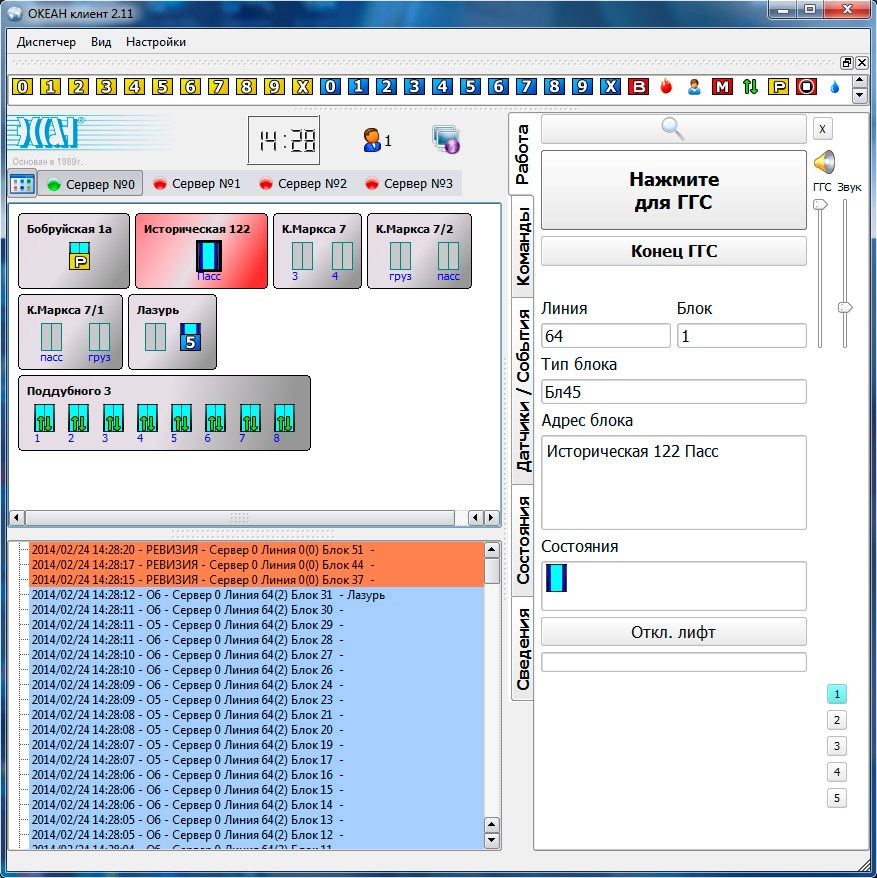This screenshot has height=878, width=877.
Task: Switch to Сервер №1
Action: point(196,184)
